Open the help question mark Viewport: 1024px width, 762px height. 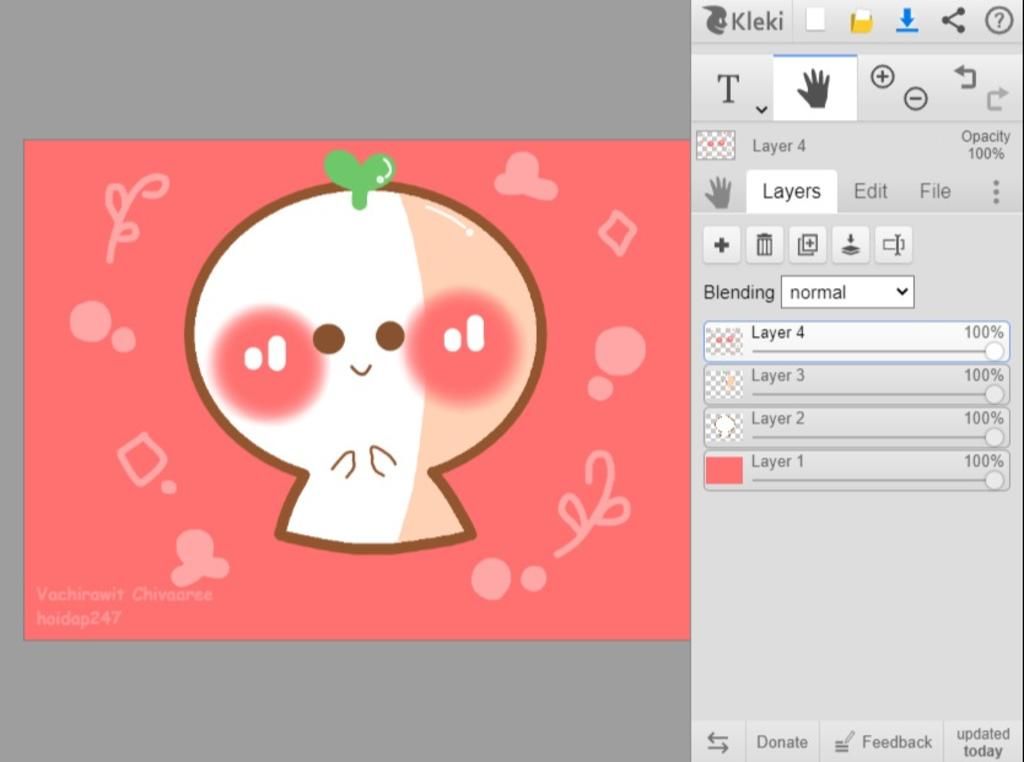999,21
